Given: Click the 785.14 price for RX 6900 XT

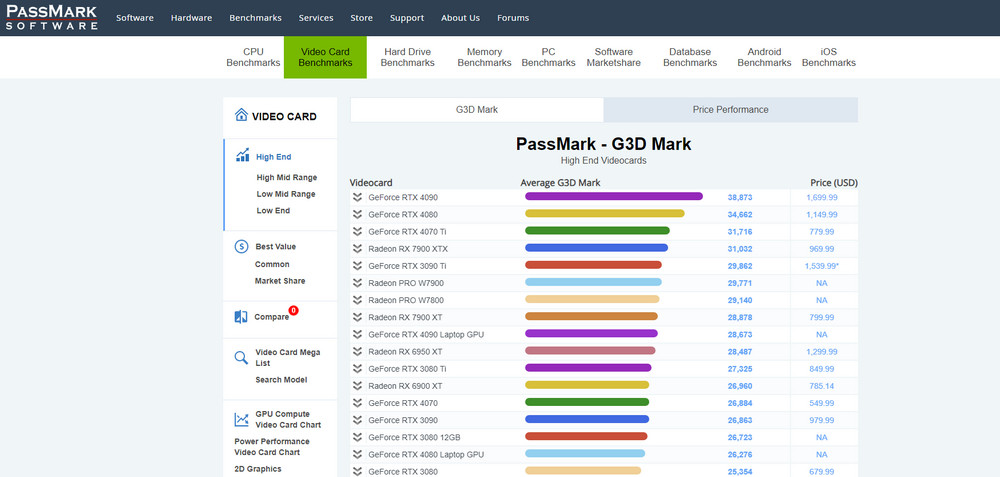Looking at the screenshot, I should coord(821,386).
